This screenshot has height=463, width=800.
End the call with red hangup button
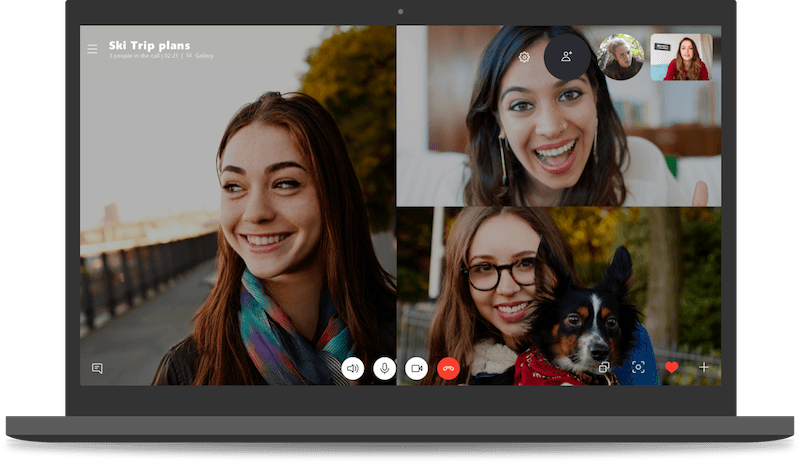pos(448,368)
